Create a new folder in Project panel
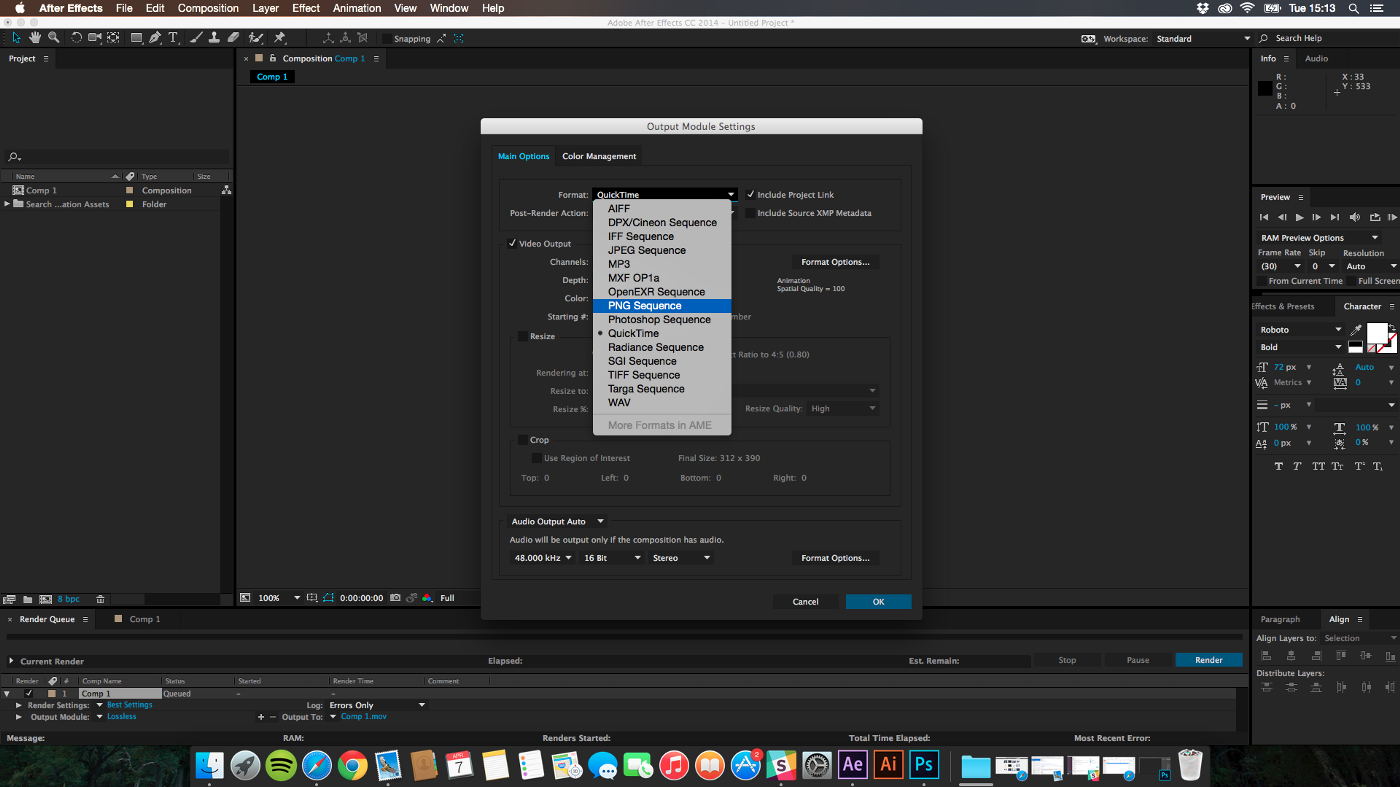1400x787 pixels. tap(28, 599)
